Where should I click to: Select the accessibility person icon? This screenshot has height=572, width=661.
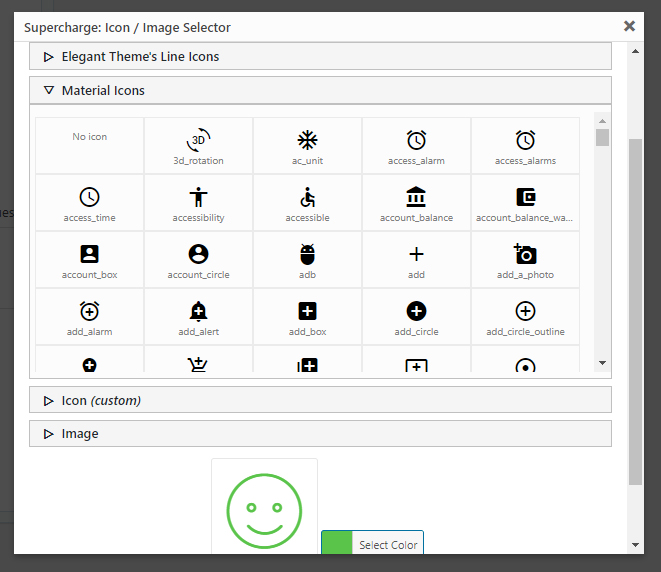point(198,202)
